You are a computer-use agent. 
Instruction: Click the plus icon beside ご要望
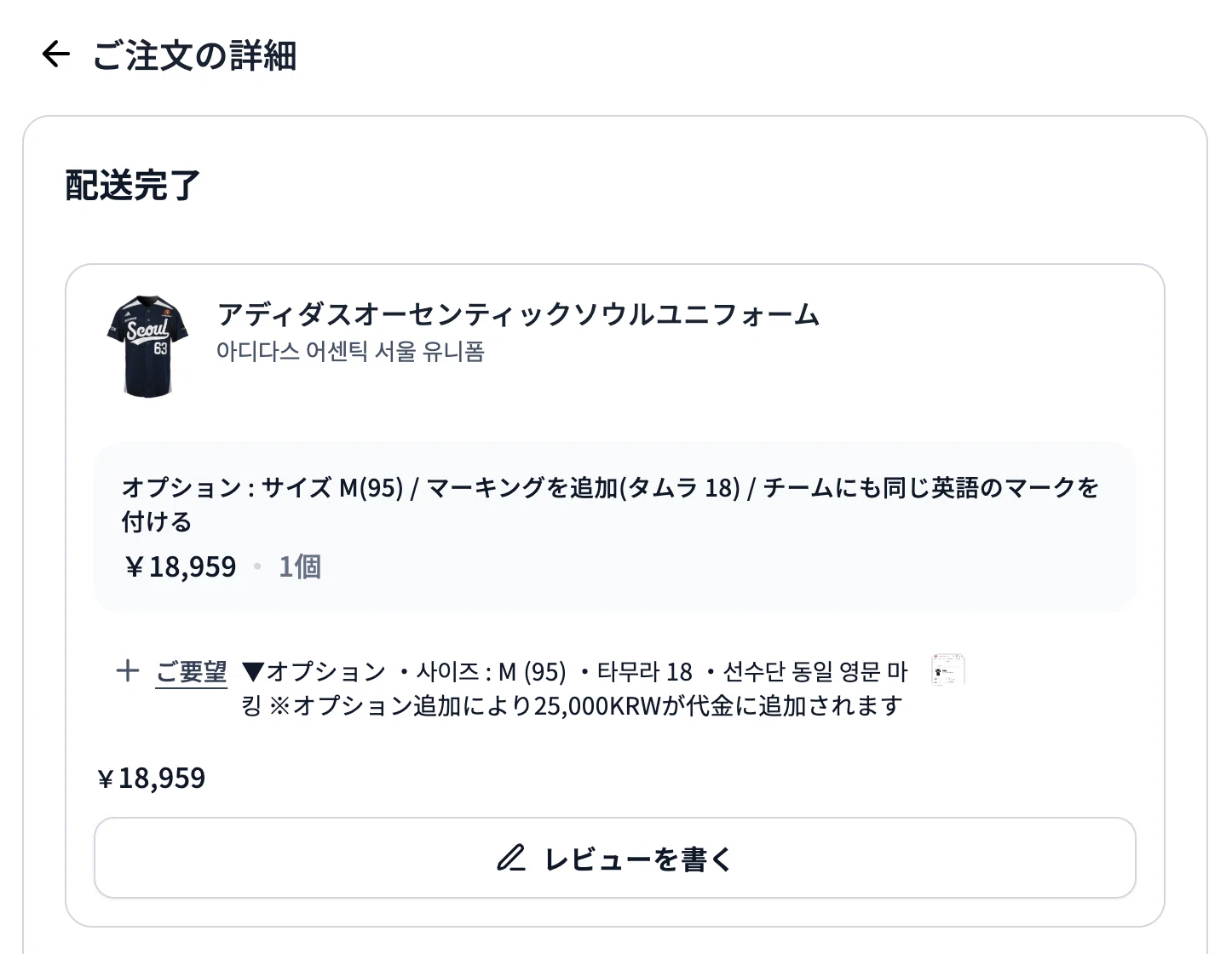click(x=128, y=670)
